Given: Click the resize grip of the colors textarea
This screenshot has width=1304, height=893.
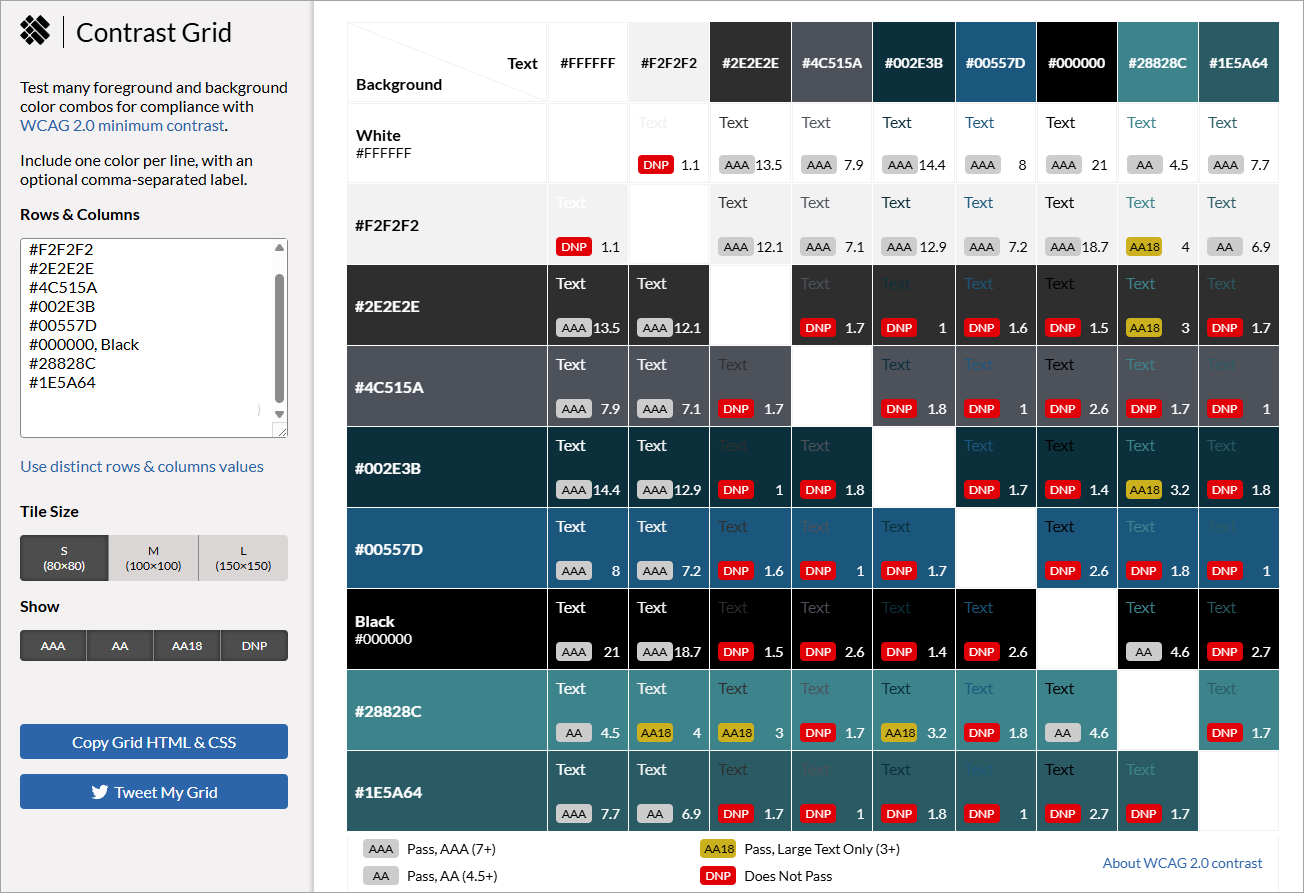Looking at the screenshot, I should click(x=281, y=430).
